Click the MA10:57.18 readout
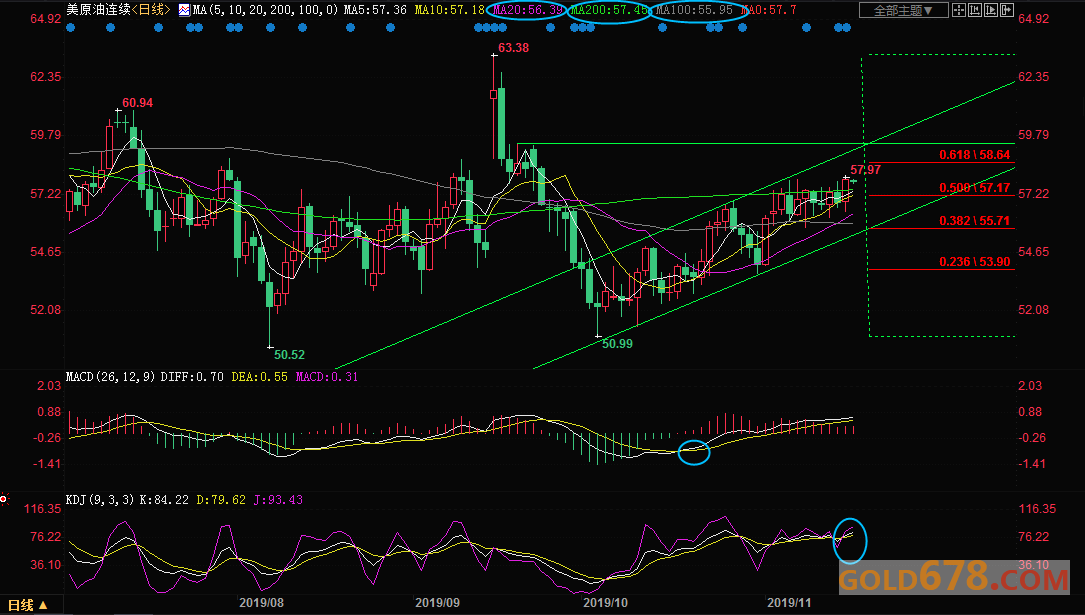This screenshot has width=1085, height=615. point(450,10)
